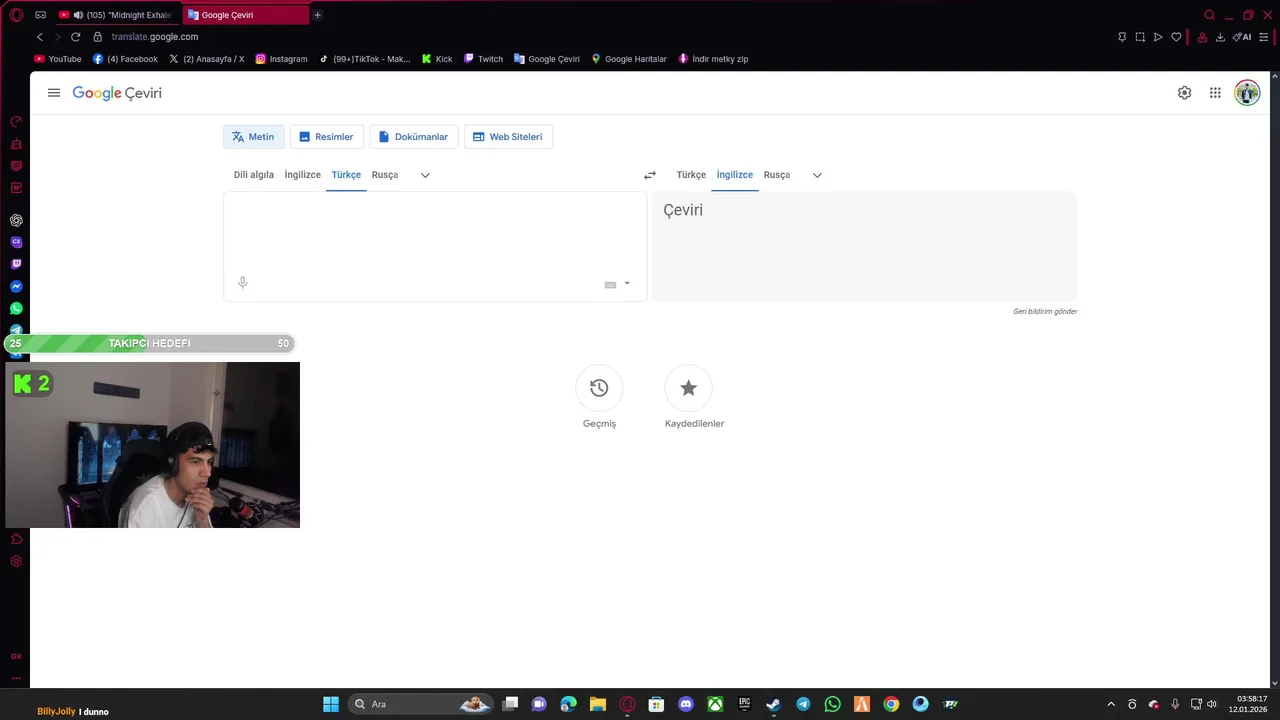Viewport: 1280px width, 720px height.
Task: Open the Opera pinboard pin icon
Action: coord(1122,37)
